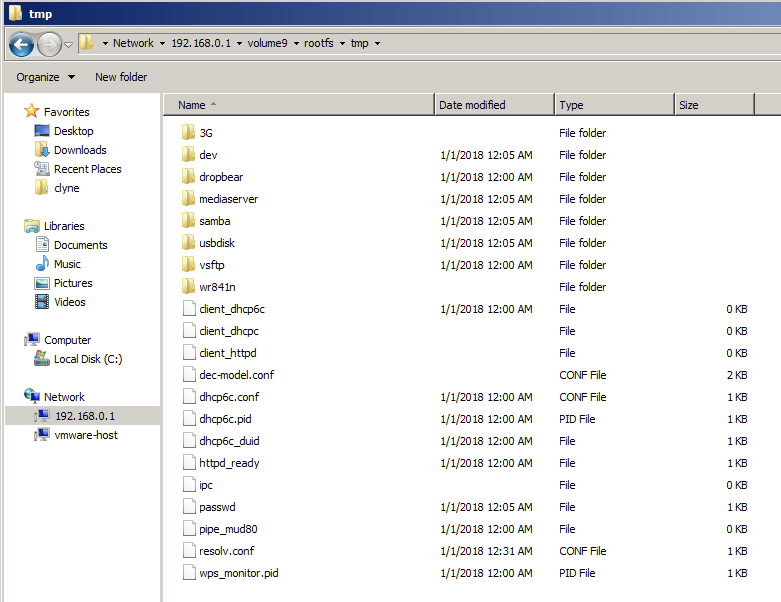This screenshot has width=781, height=602.
Task: Click the Network breadcrumb segment
Action: (133, 43)
